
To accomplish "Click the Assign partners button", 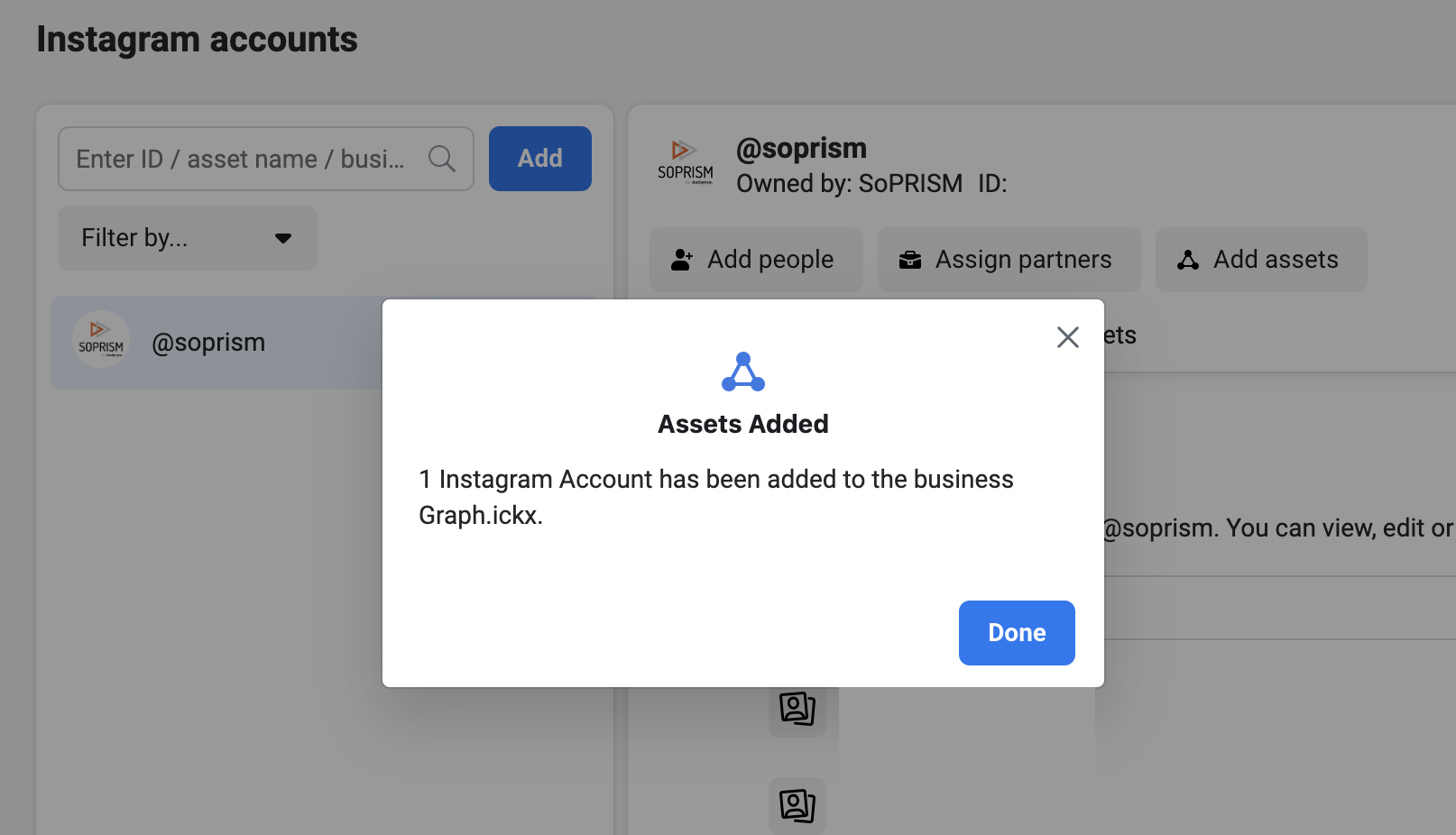I will click(x=1009, y=260).
